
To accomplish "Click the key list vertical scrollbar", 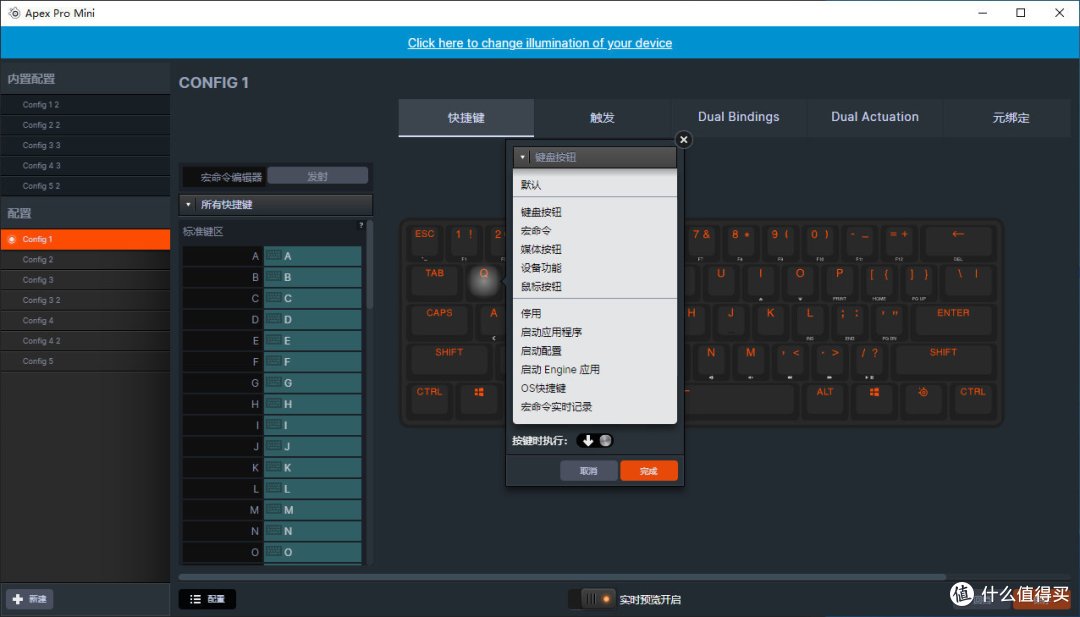I will [370, 265].
